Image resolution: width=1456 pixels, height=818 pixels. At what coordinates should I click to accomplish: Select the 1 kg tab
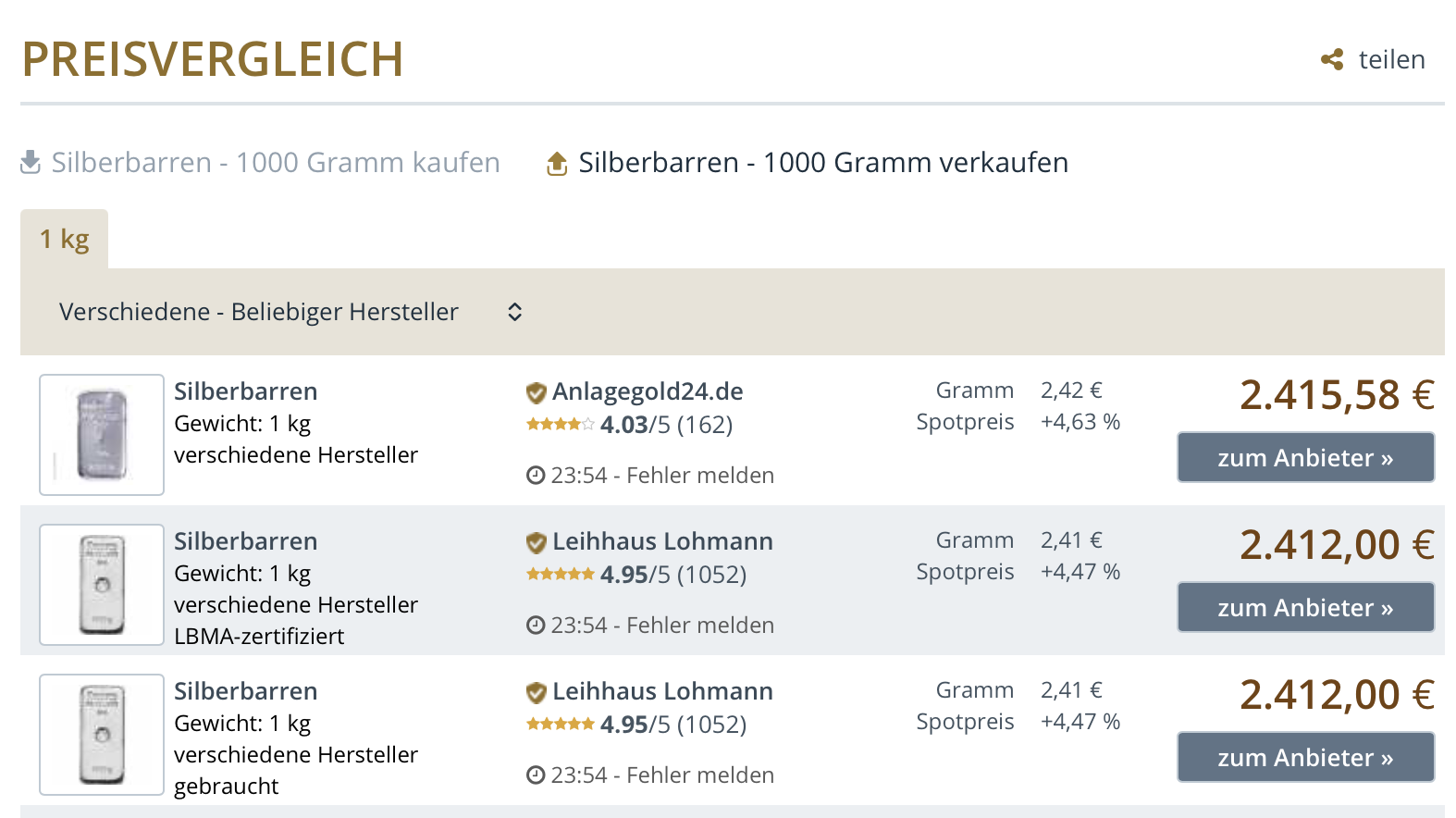(x=65, y=240)
